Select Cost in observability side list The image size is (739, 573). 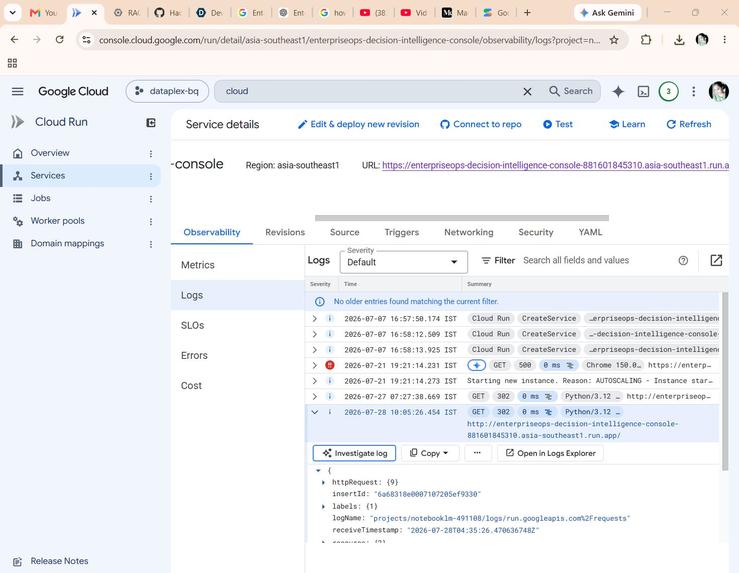coord(238,385)
